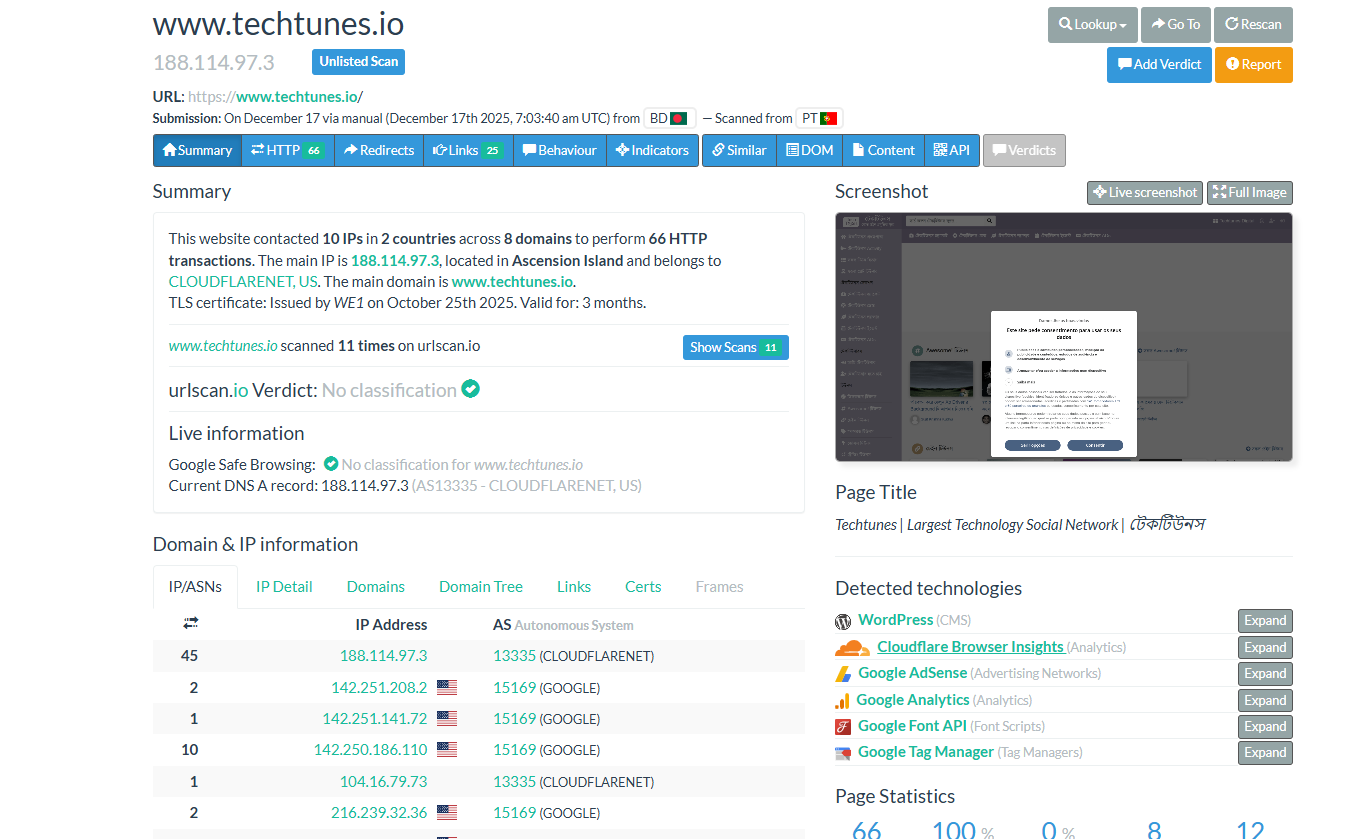Click the Google Analytics bar-chart icon

pyautogui.click(x=842, y=699)
